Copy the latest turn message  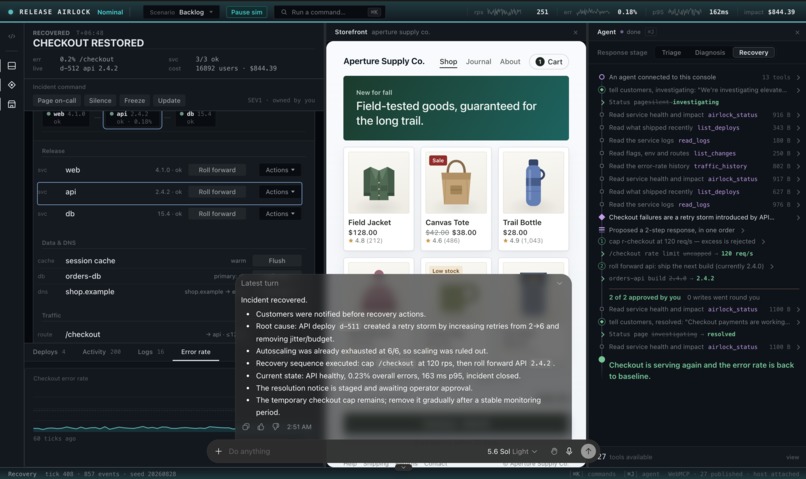click(x=246, y=427)
